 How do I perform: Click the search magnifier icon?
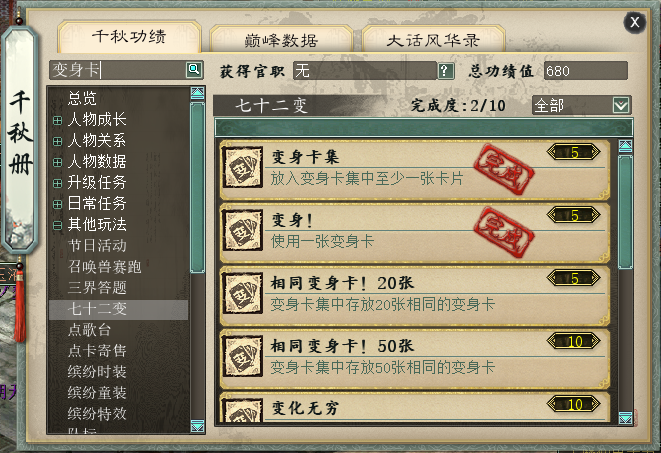coord(194,69)
